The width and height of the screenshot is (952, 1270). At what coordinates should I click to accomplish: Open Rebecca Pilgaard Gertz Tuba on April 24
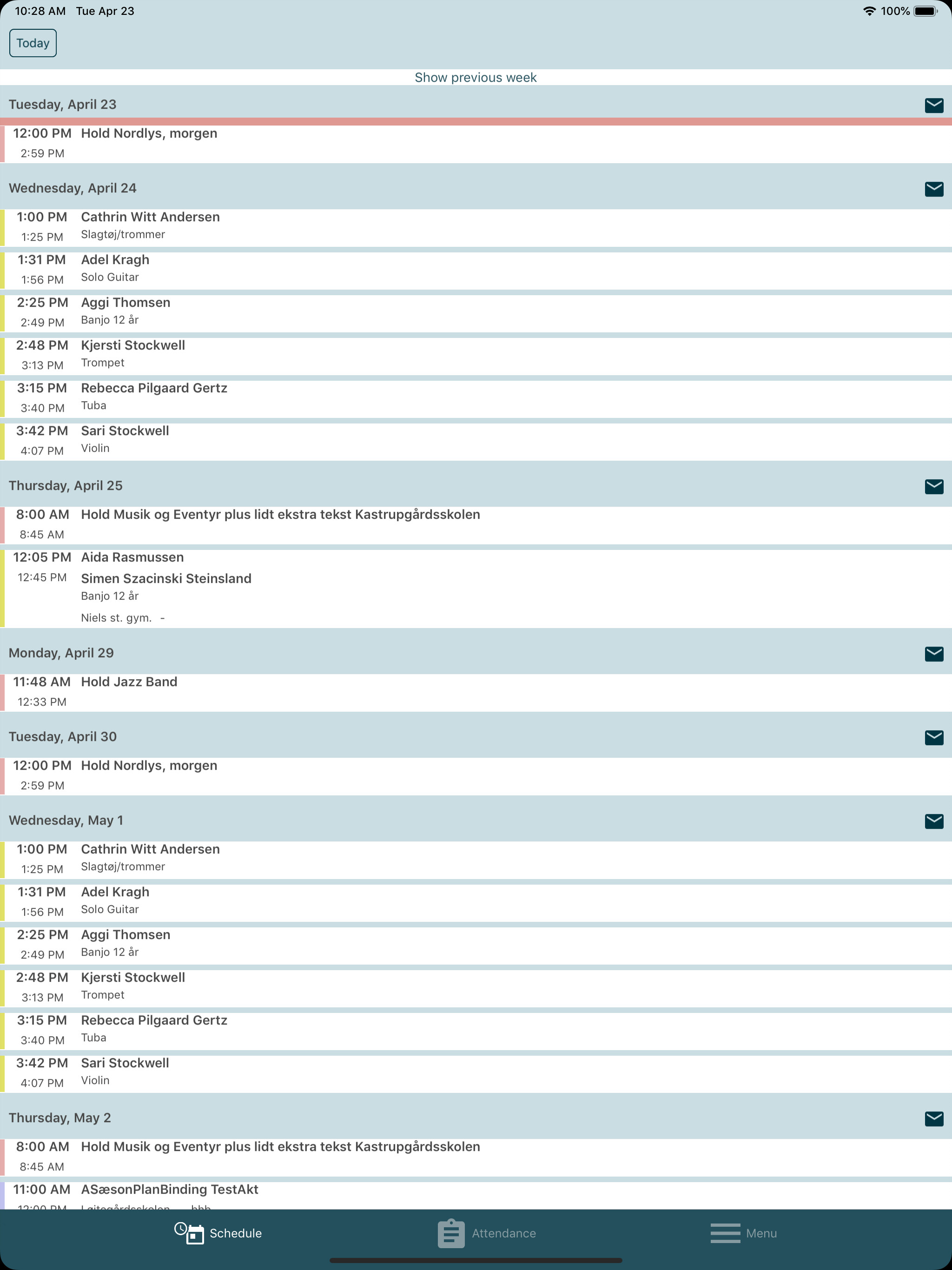[476, 399]
